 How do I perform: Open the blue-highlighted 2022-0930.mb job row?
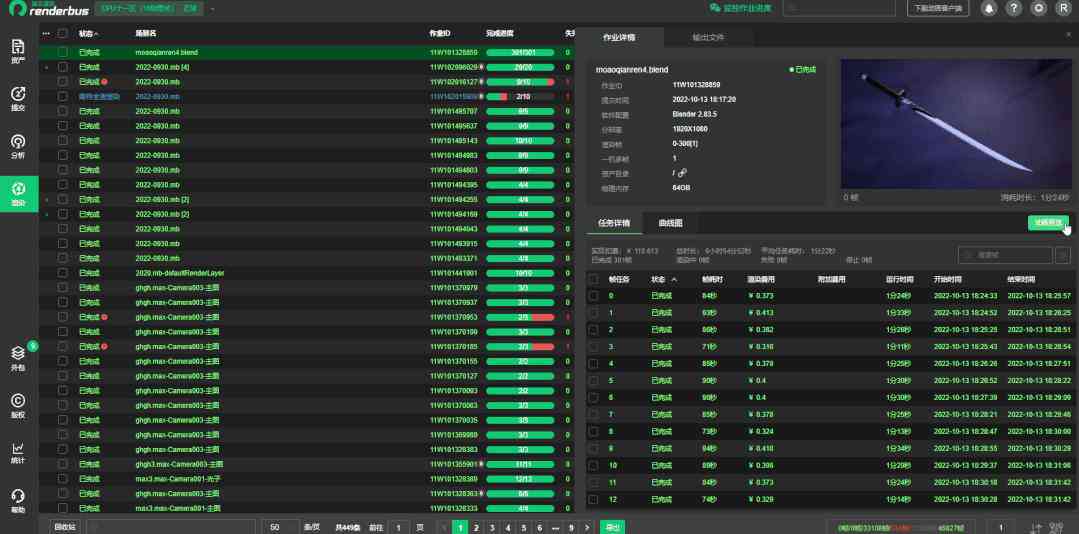306,97
